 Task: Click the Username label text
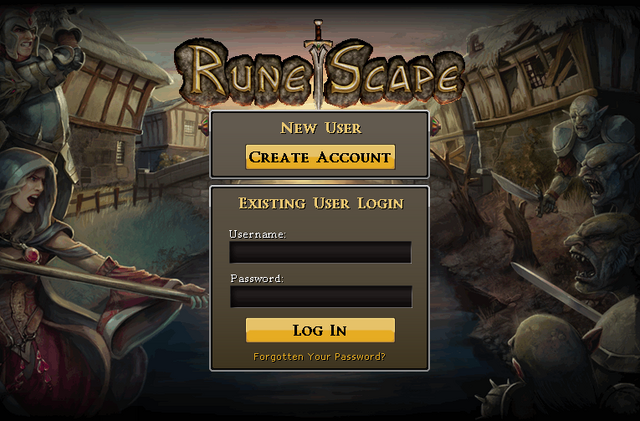click(x=257, y=234)
